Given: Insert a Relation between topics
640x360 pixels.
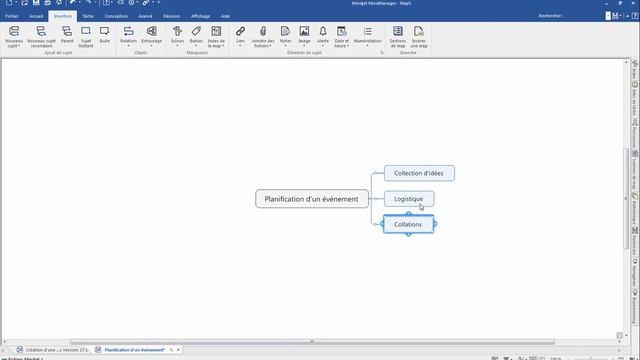Looking at the screenshot, I should click(x=128, y=35).
